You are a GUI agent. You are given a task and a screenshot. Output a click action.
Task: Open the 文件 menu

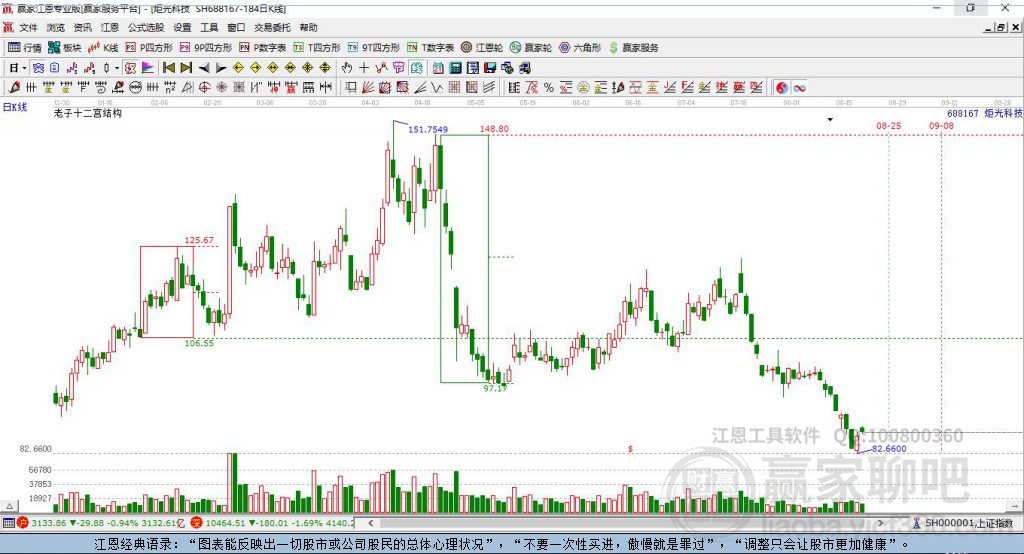coord(28,27)
